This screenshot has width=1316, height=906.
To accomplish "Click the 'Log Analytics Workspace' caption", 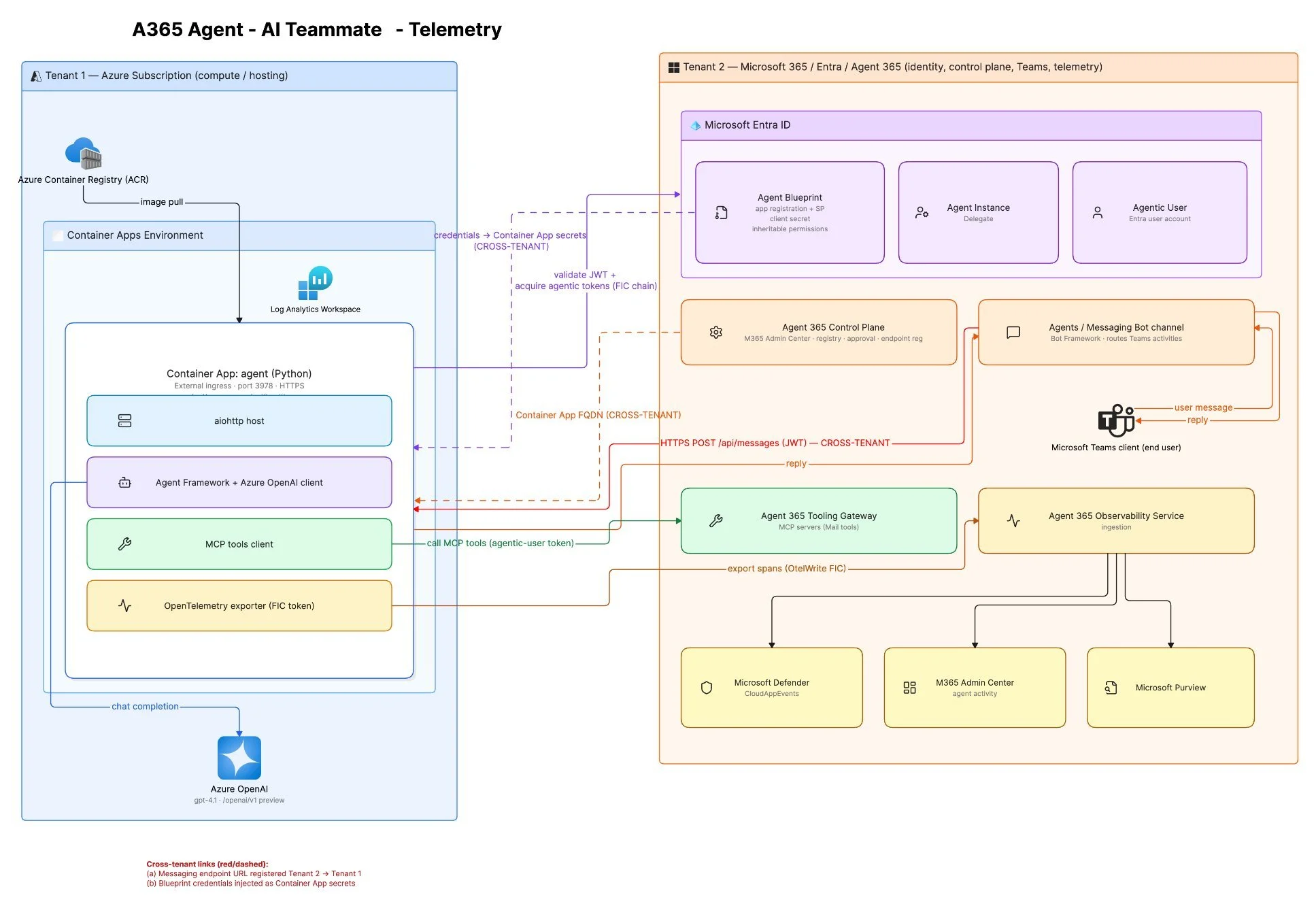I will tap(316, 309).
